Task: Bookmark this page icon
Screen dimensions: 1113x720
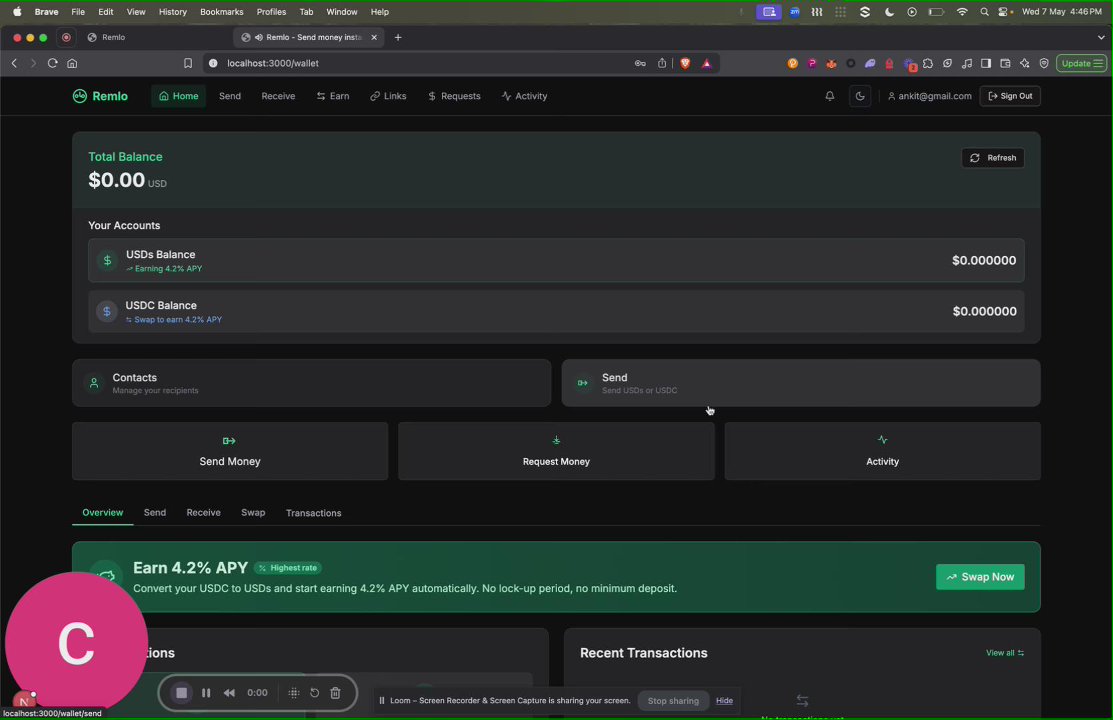Action: coord(187,63)
